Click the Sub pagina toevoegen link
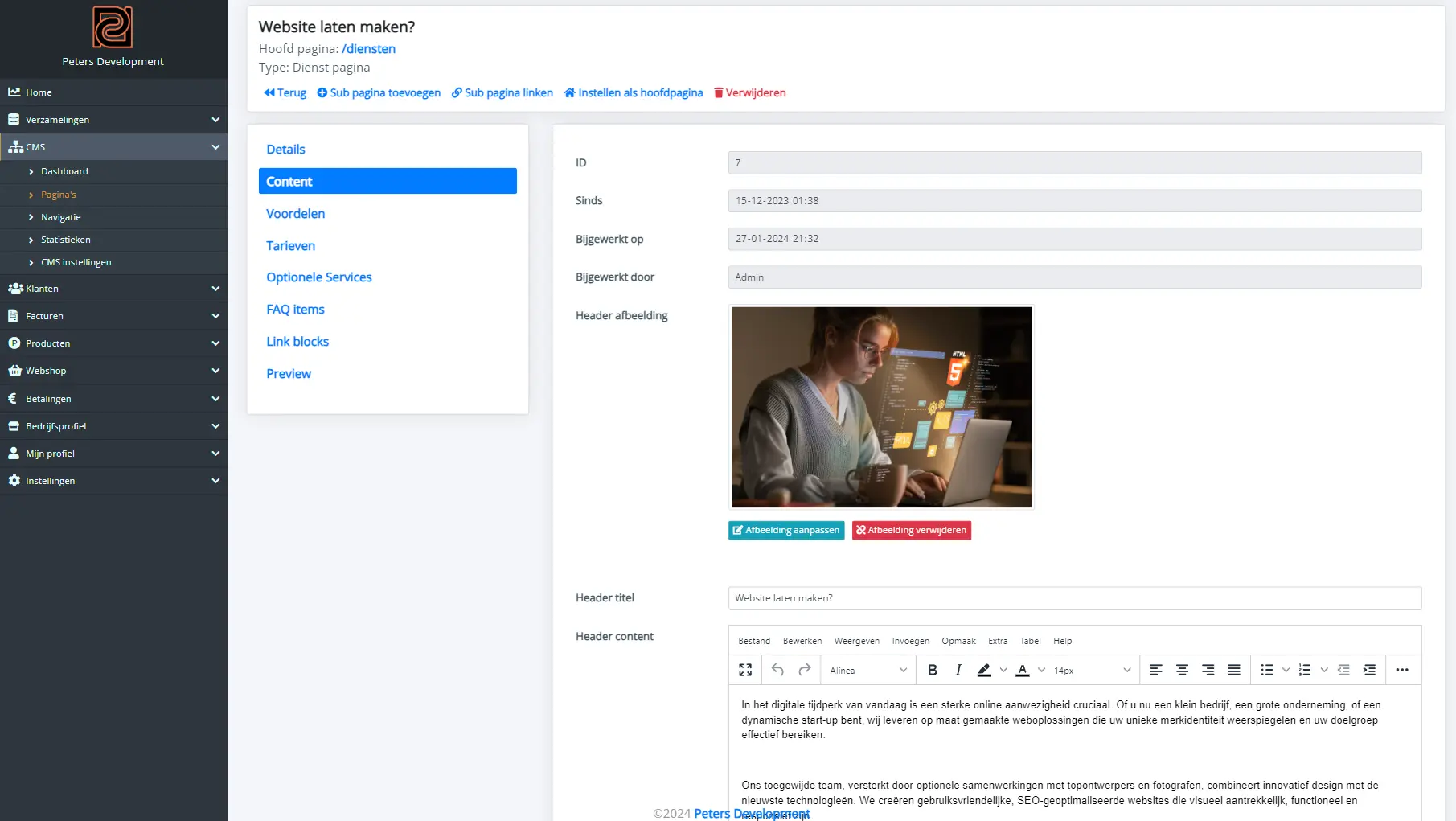1456x821 pixels. pyautogui.click(x=378, y=92)
